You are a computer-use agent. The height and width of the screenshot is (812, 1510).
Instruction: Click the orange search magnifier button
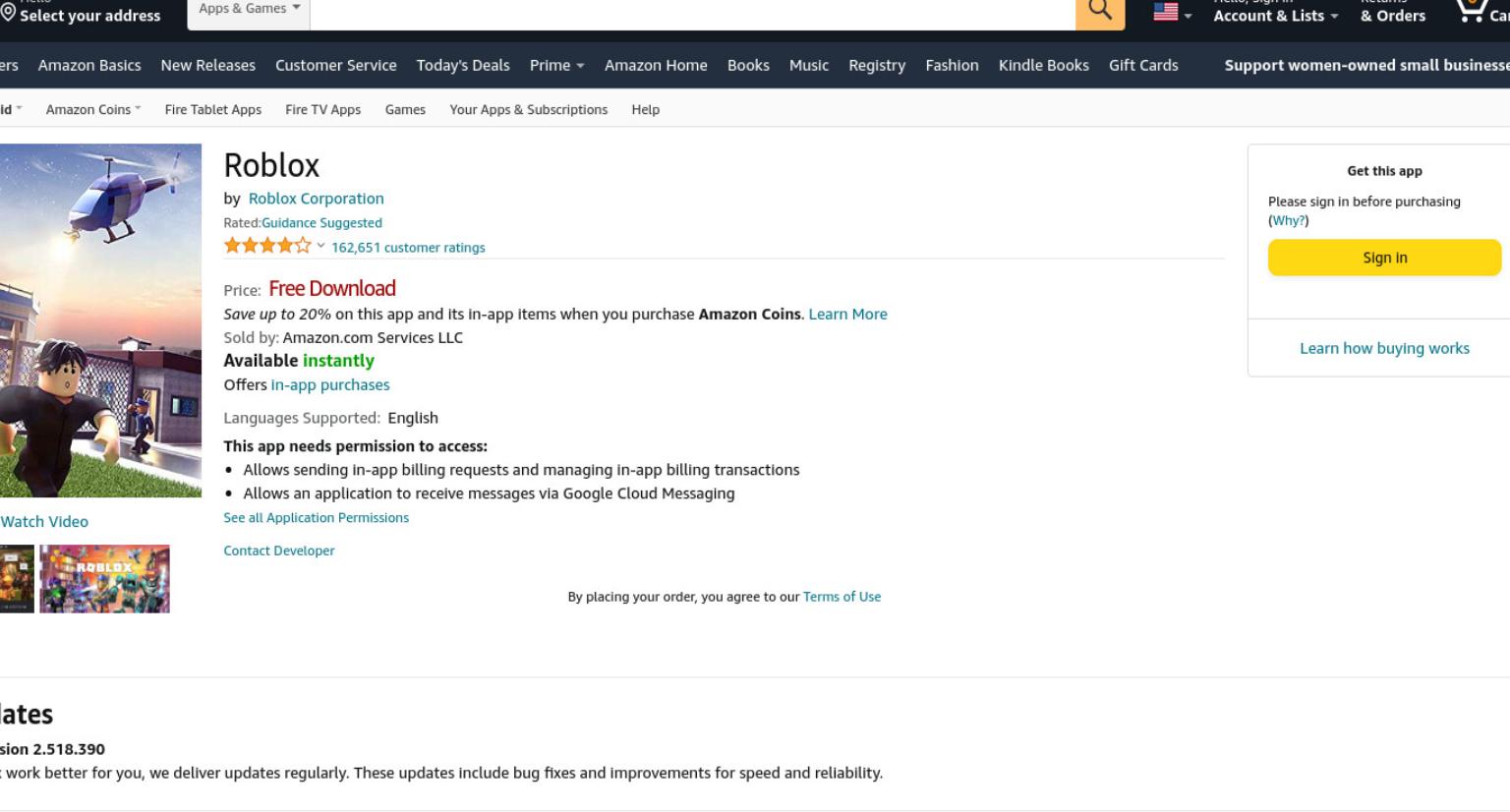point(1100,11)
